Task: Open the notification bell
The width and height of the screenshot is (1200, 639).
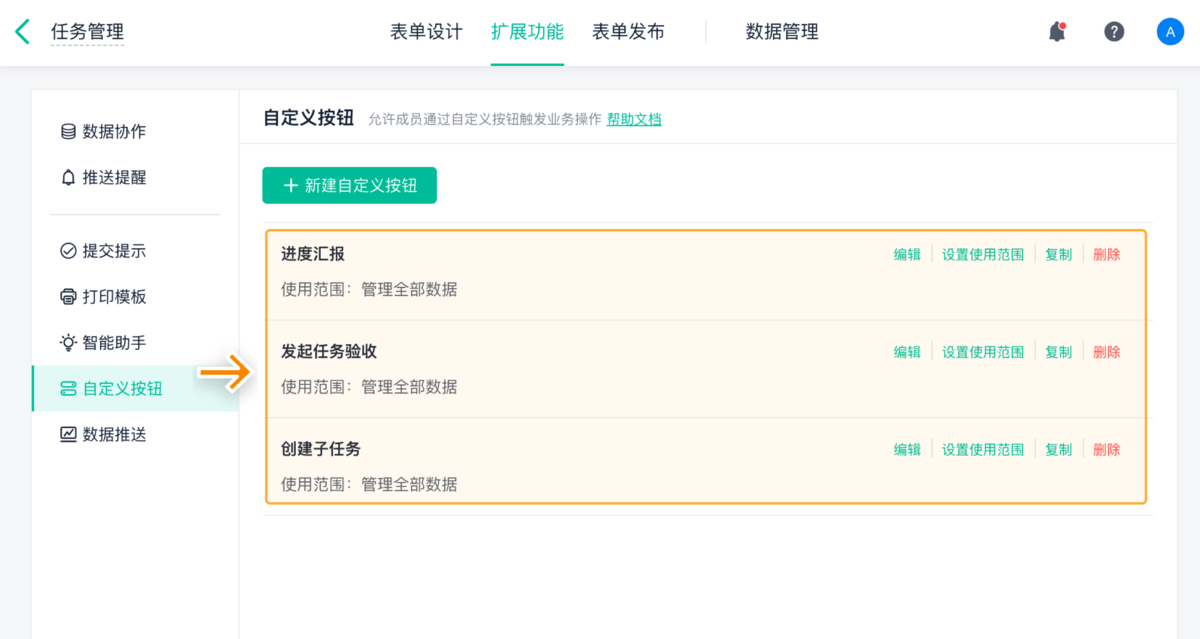Action: point(1057,32)
